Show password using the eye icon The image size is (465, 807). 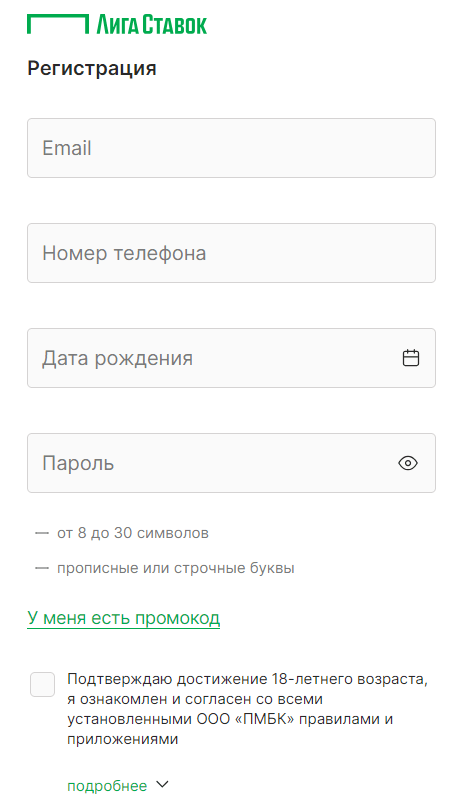tap(408, 463)
